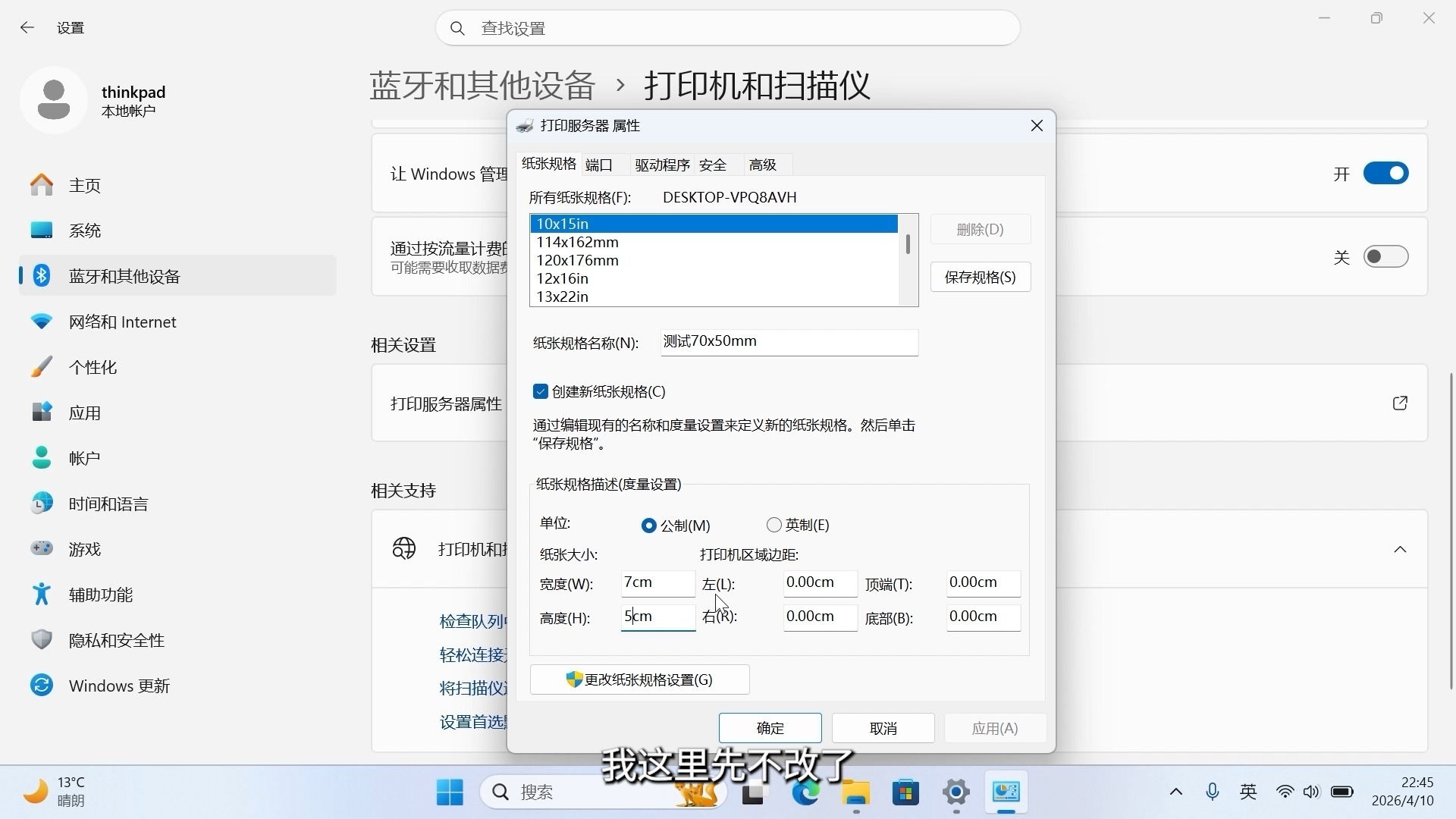The image size is (1456, 819).
Task: Click the 左(L) margin input field
Action: (x=820, y=583)
